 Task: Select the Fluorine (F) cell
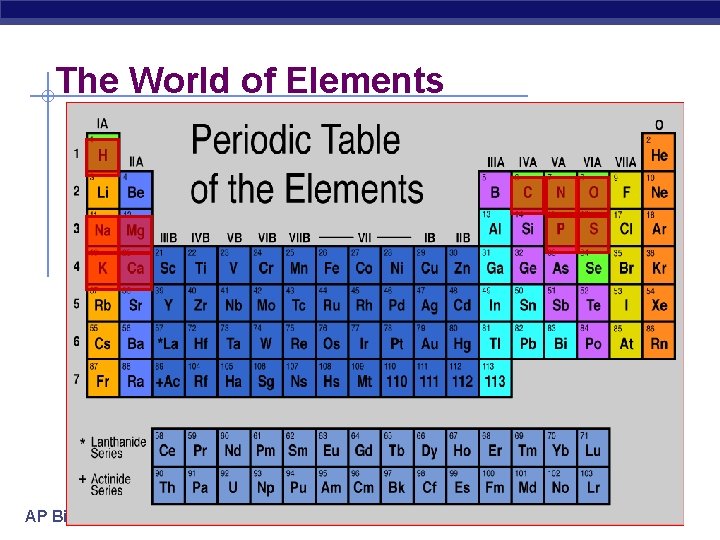pos(626,190)
